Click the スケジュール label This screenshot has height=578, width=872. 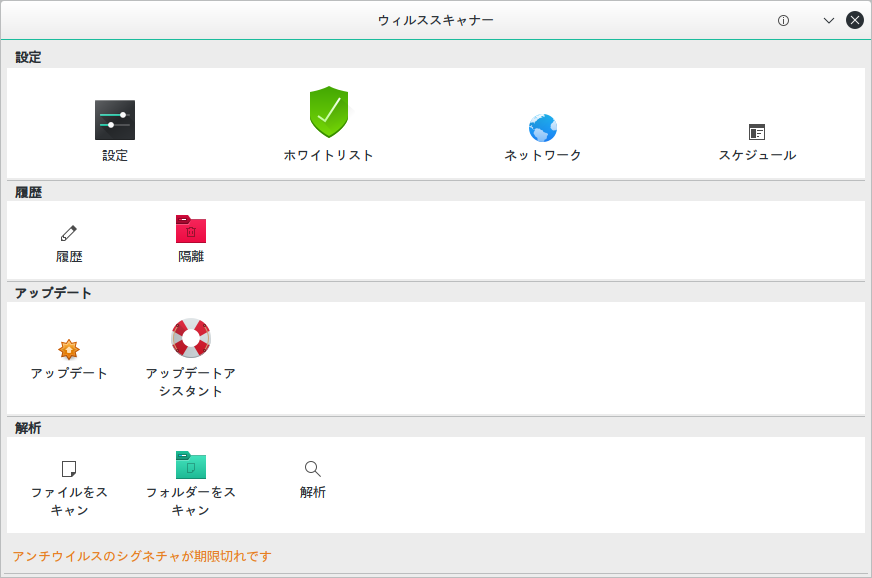click(757, 155)
